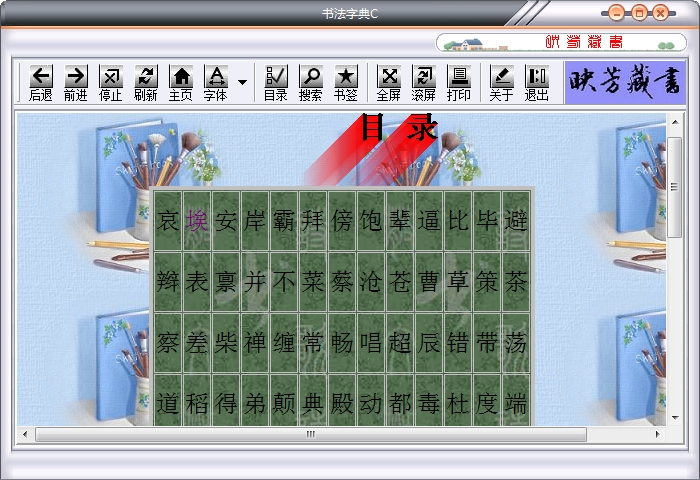This screenshot has width=700, height=480.
Task: Choose the 比 character cell
Action: [x=458, y=221]
